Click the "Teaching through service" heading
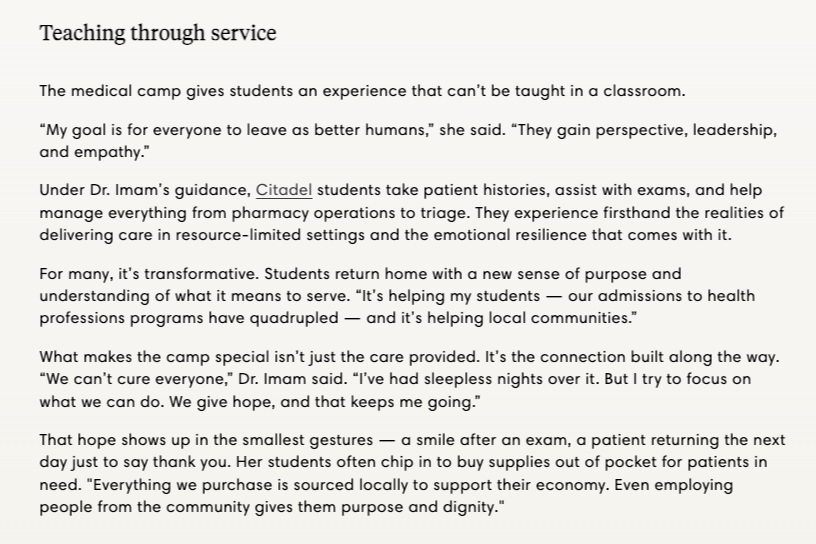Screen dimensions: 816x544 point(158,33)
